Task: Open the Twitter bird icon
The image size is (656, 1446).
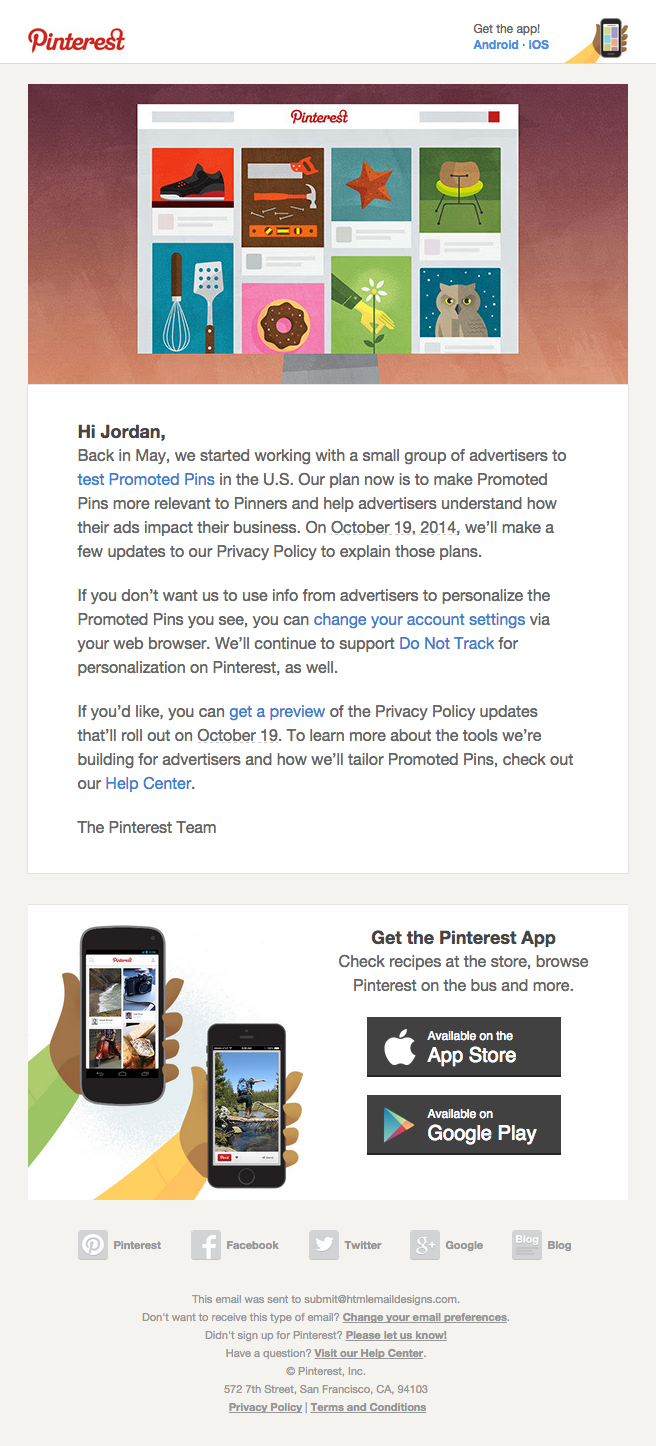Action: point(324,1245)
